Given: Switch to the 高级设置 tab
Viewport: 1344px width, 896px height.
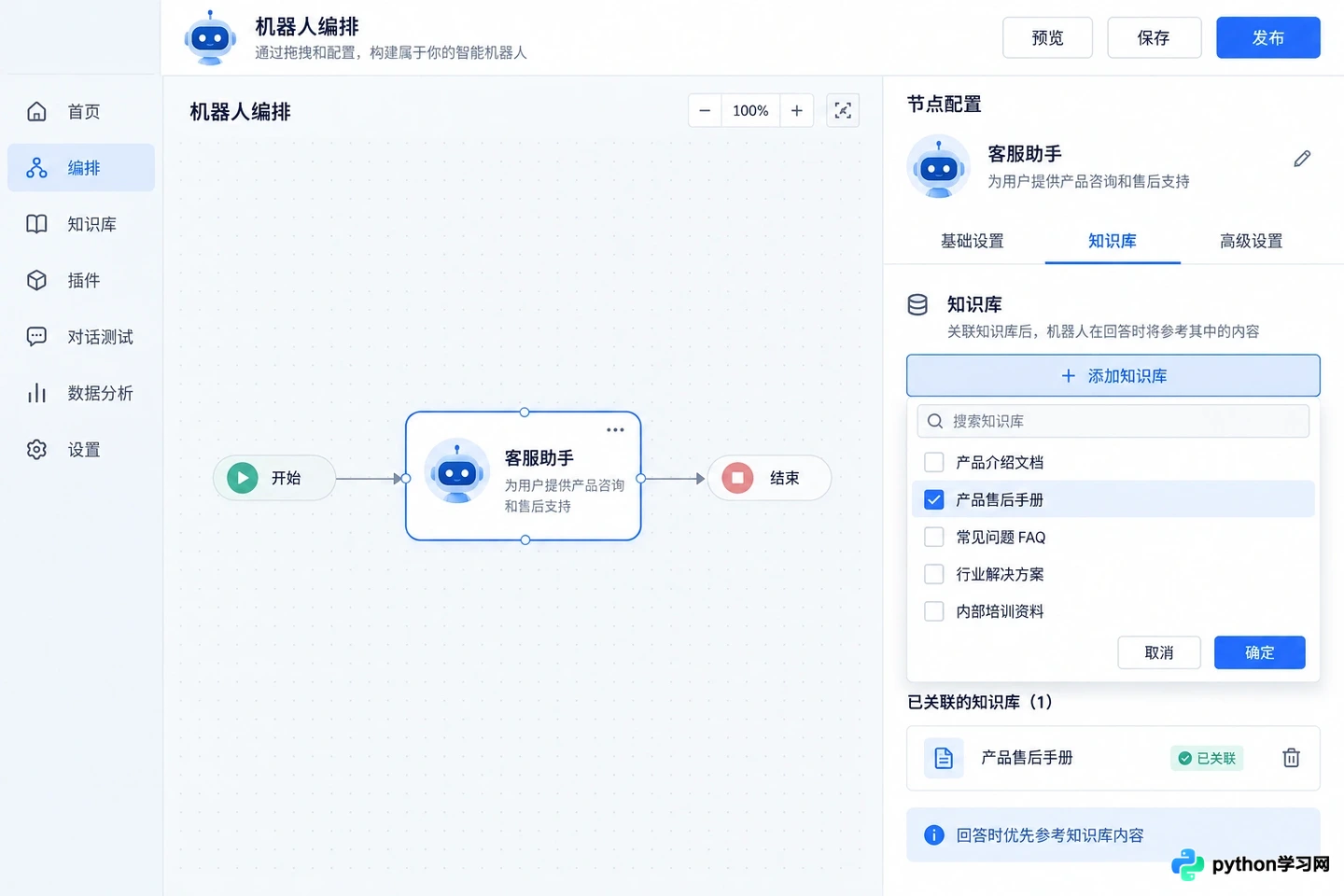Looking at the screenshot, I should [x=1251, y=241].
